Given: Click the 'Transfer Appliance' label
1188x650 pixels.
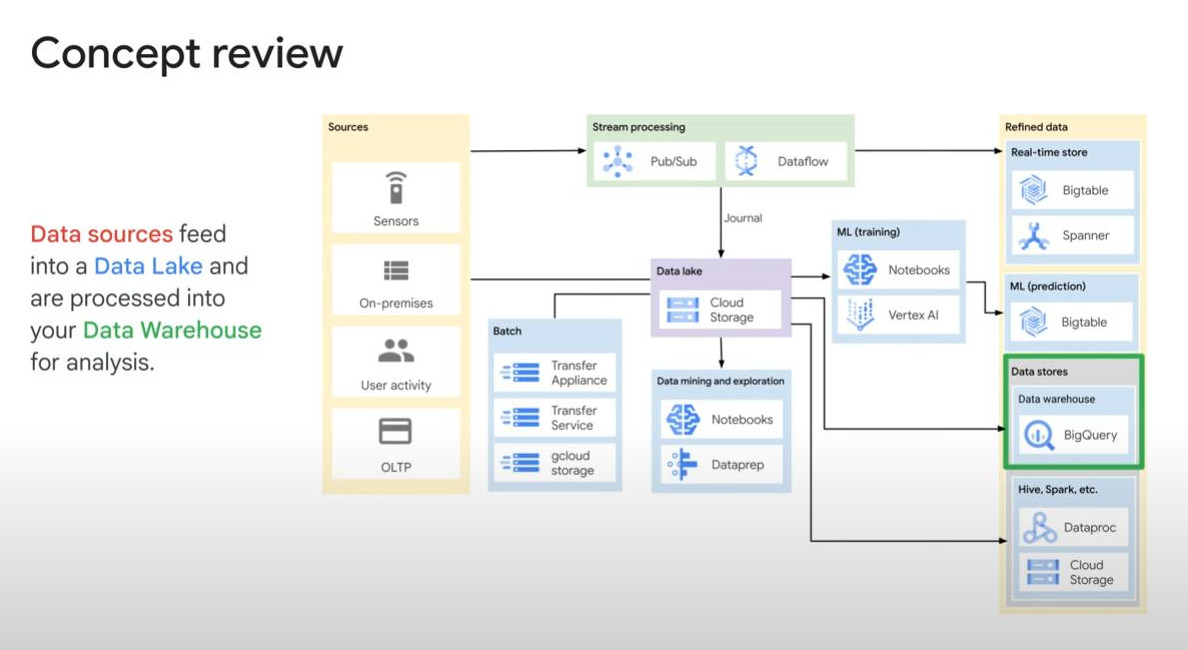Looking at the screenshot, I should click(579, 373).
